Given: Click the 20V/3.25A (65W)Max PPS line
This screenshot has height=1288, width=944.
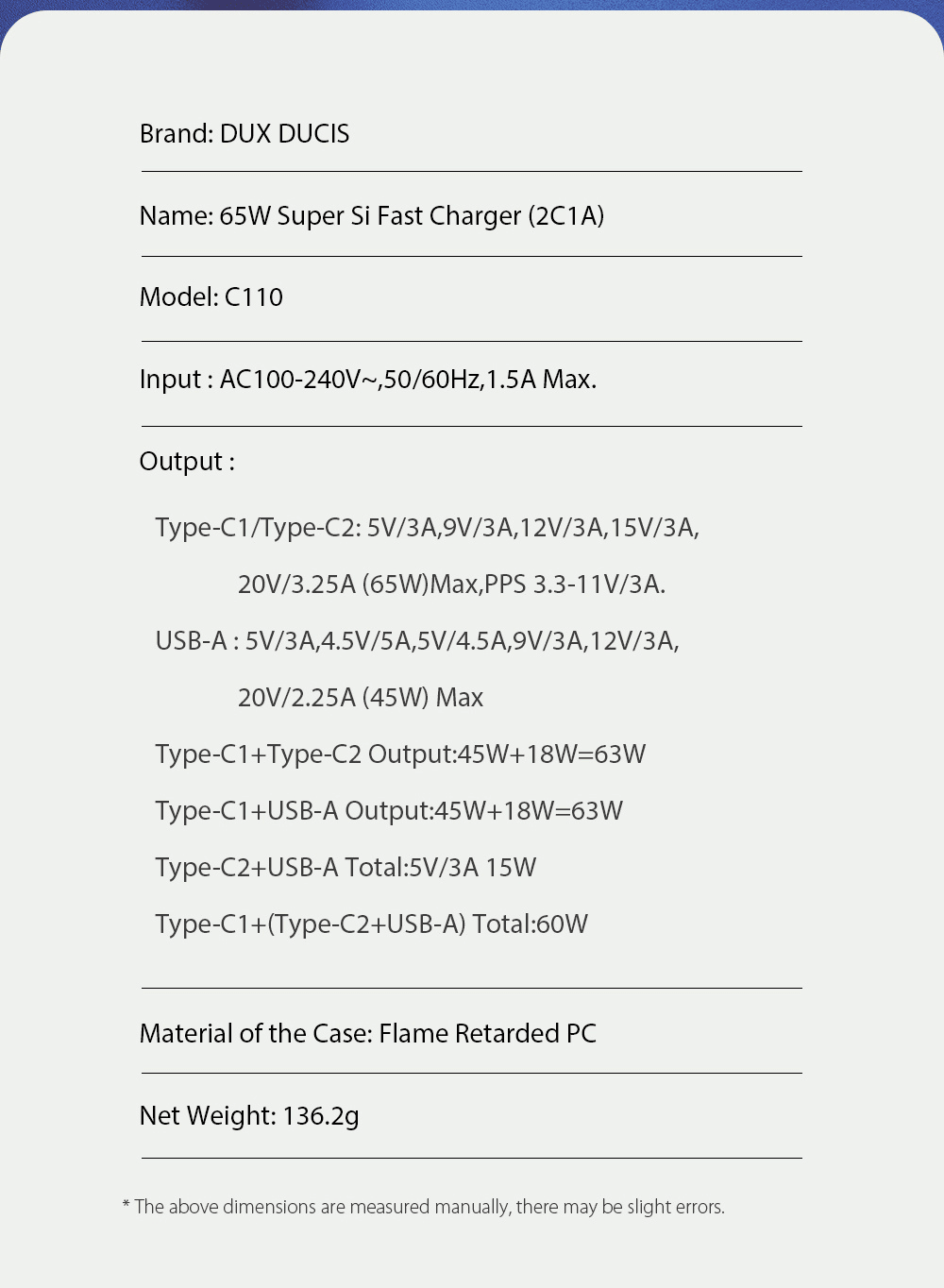Looking at the screenshot, I should pyautogui.click(x=451, y=585).
